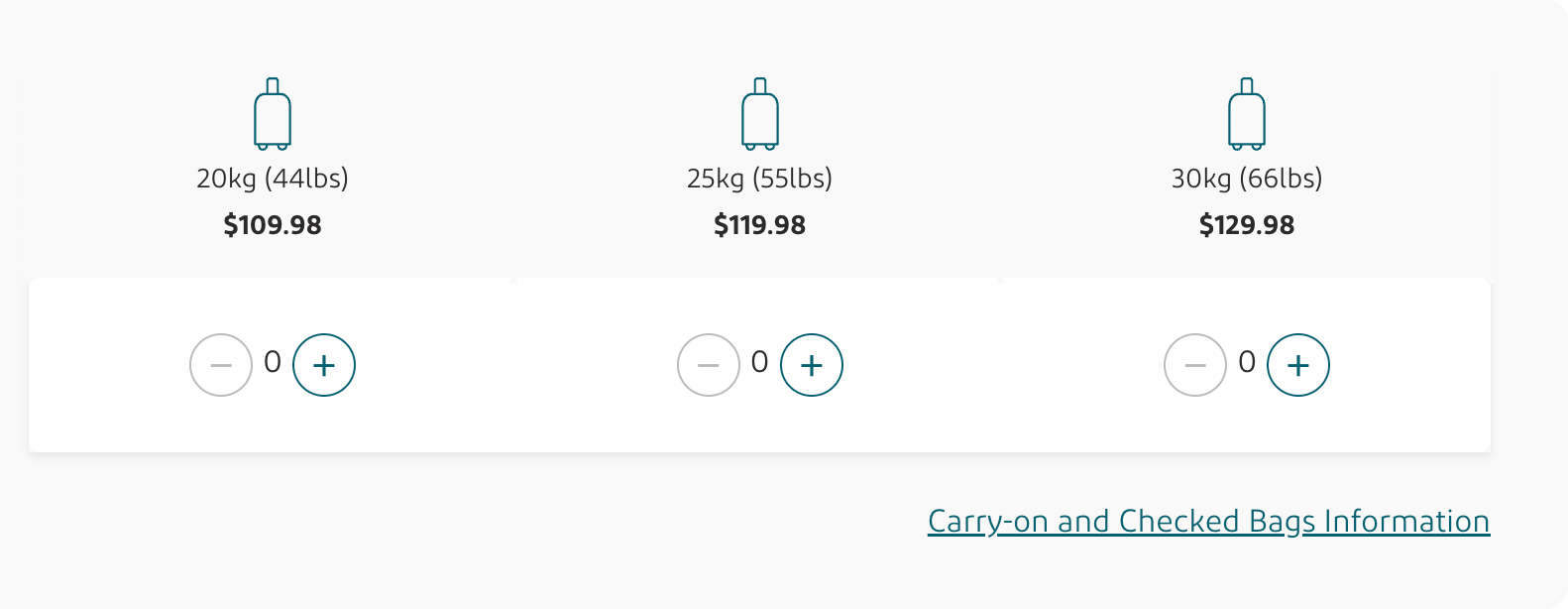
Task: Select the 20kg (44lbs) label
Action: click(x=273, y=179)
